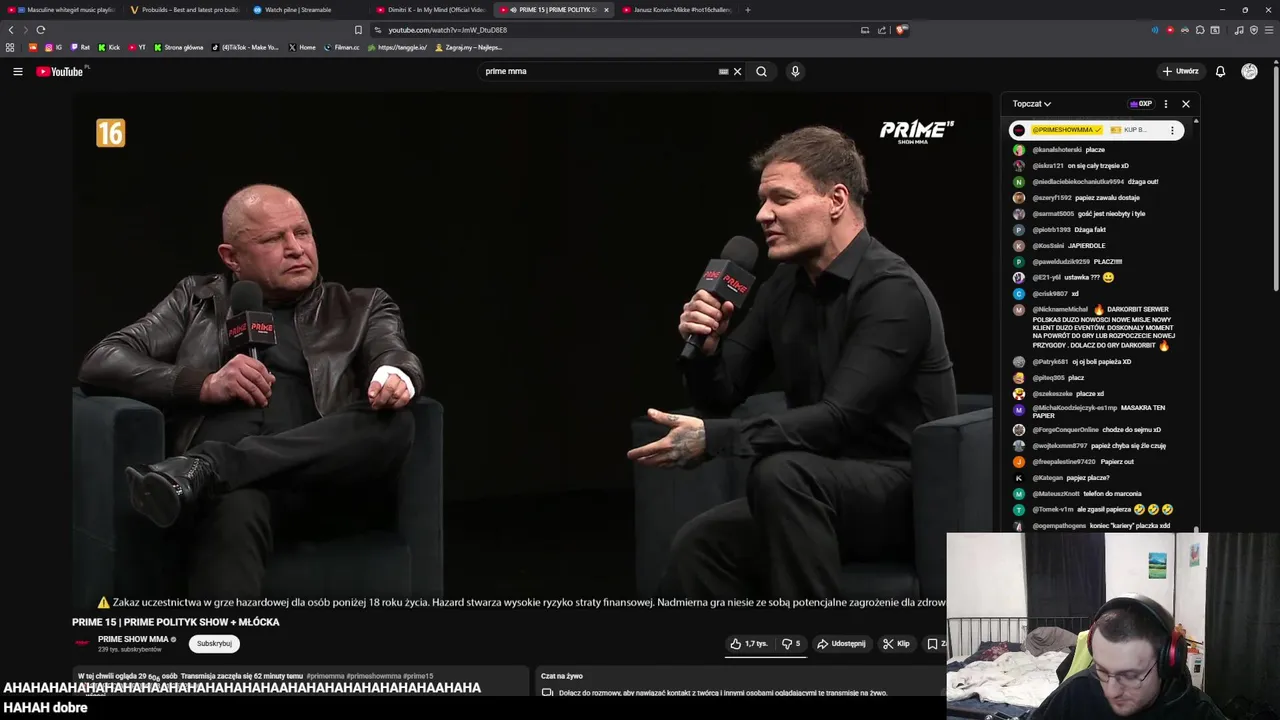Image resolution: width=1280 pixels, height=720 pixels.
Task: Like the video (1,7 tys.)
Action: (x=749, y=644)
